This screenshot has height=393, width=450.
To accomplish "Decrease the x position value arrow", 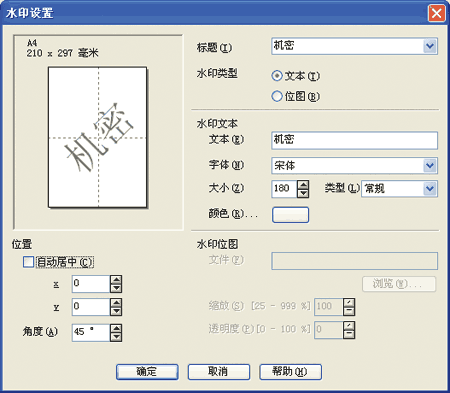I will click(x=116, y=288).
